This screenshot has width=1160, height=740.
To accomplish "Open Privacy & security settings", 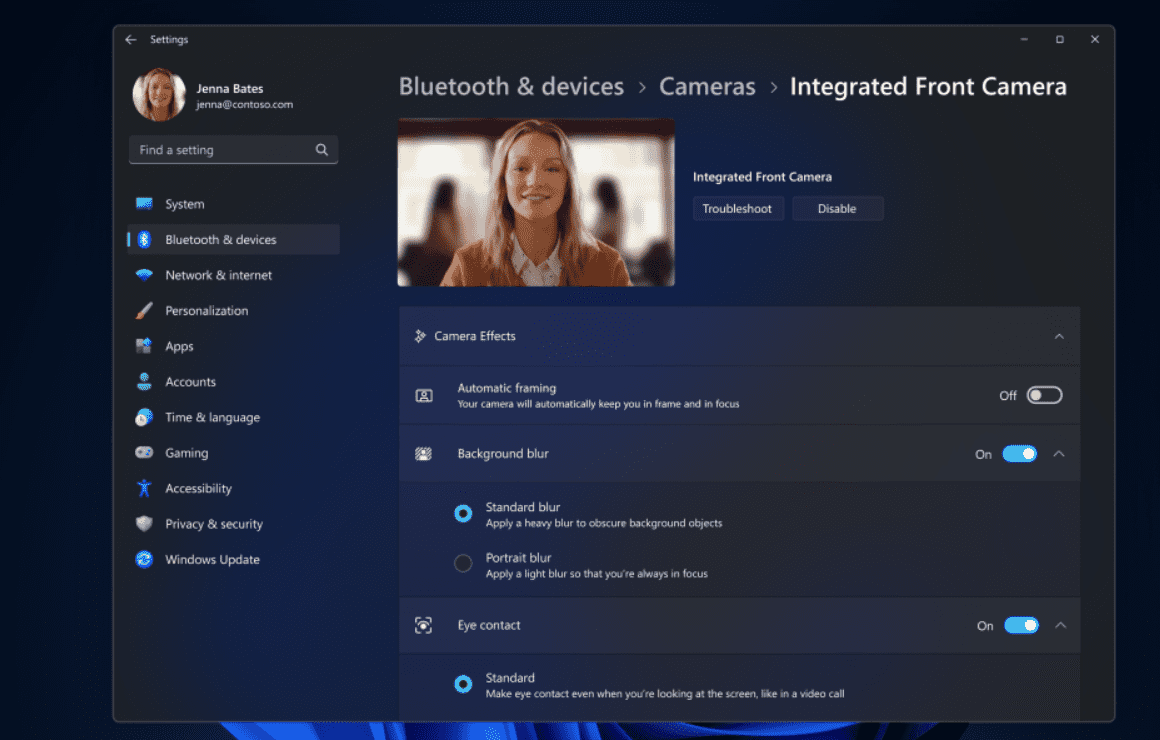I will [x=234, y=523].
